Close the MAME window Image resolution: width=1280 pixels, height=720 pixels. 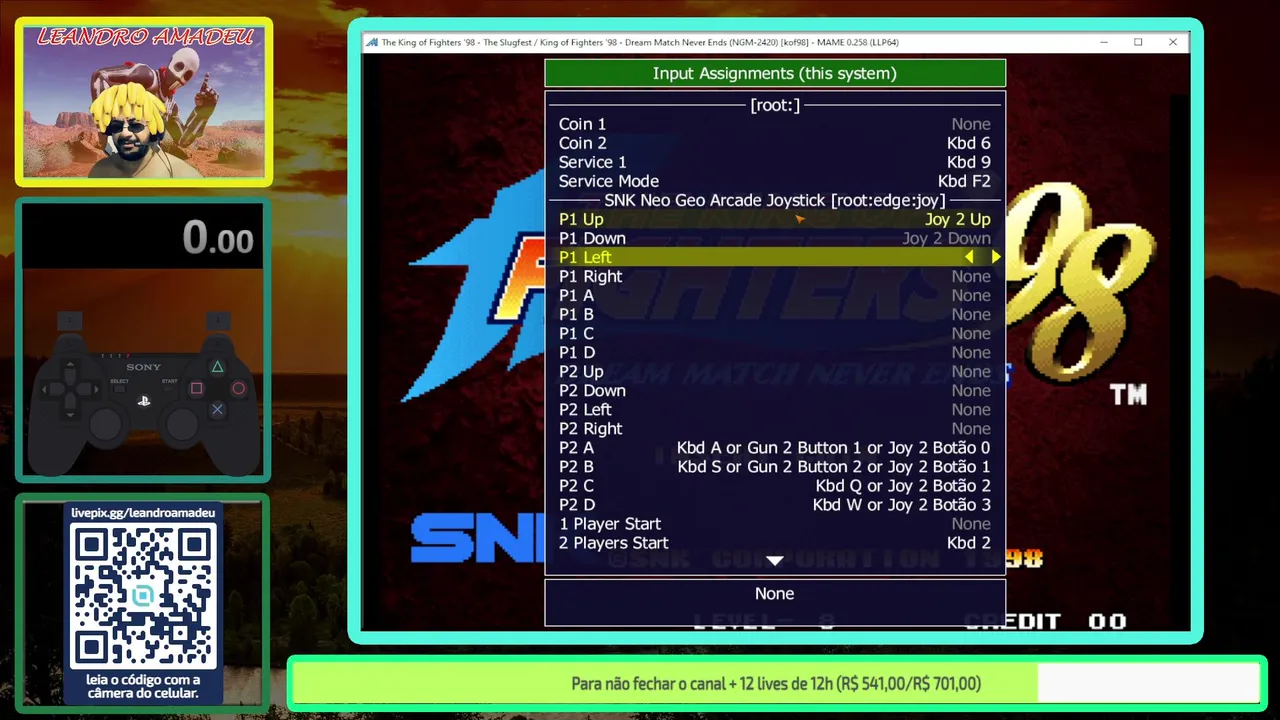click(1173, 43)
